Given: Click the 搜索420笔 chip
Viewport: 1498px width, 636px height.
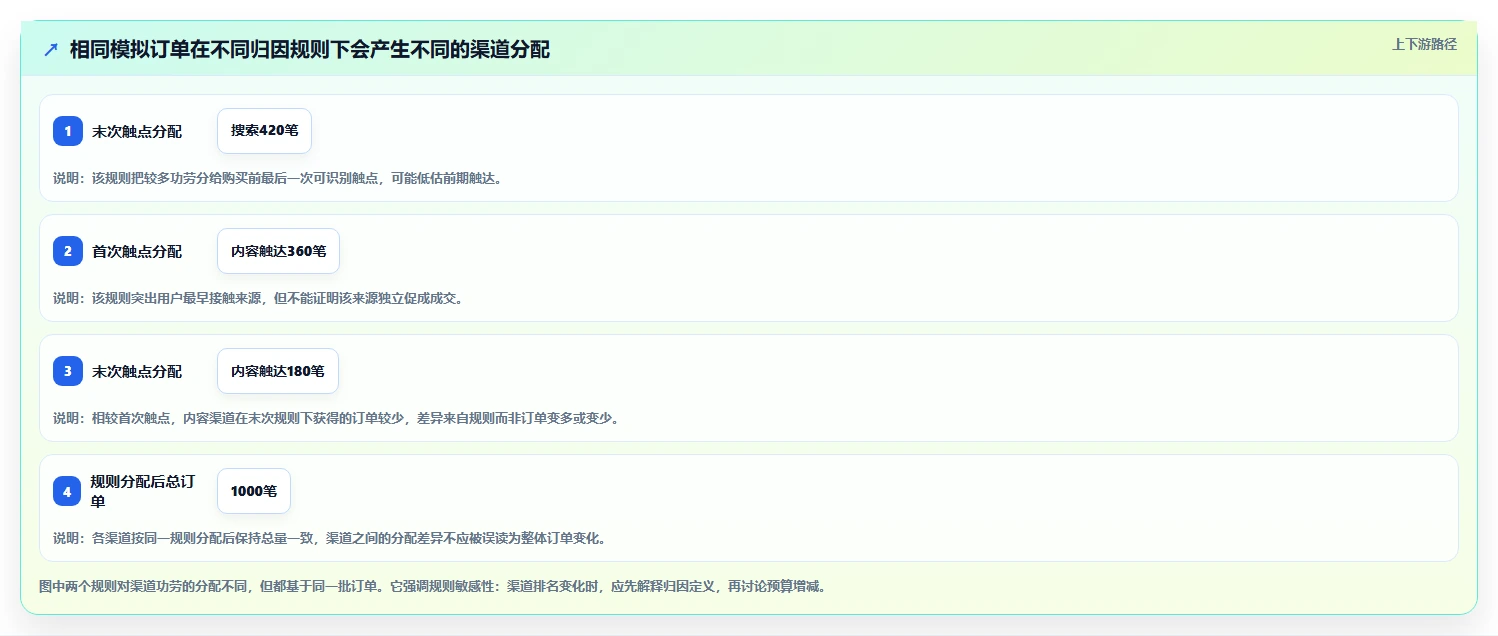Looking at the screenshot, I should tap(264, 131).
